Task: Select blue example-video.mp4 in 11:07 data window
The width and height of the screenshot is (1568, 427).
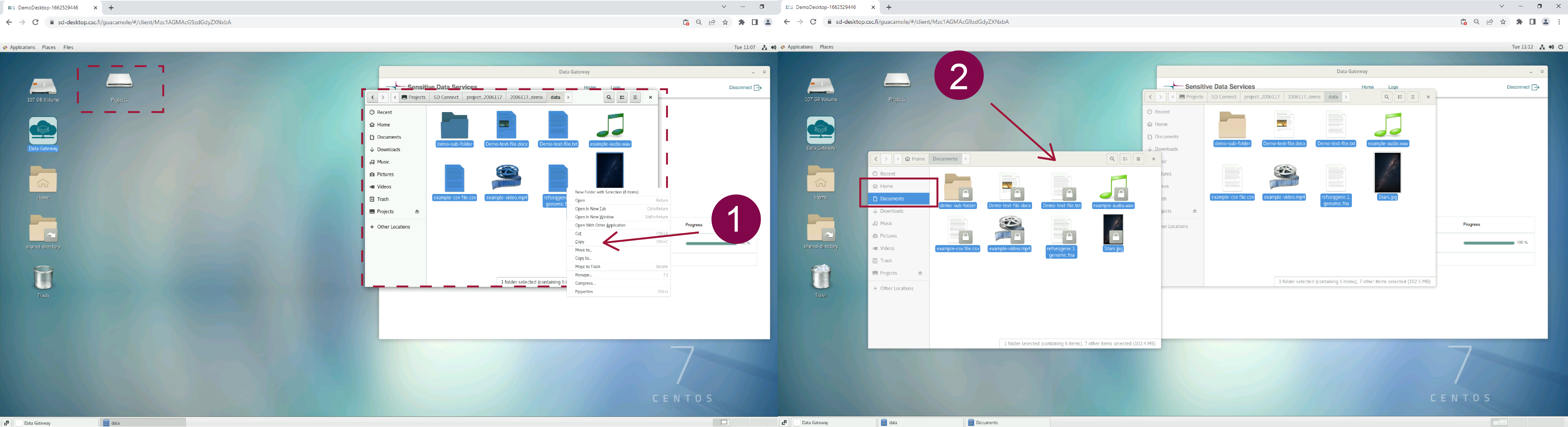Action: 506,183
